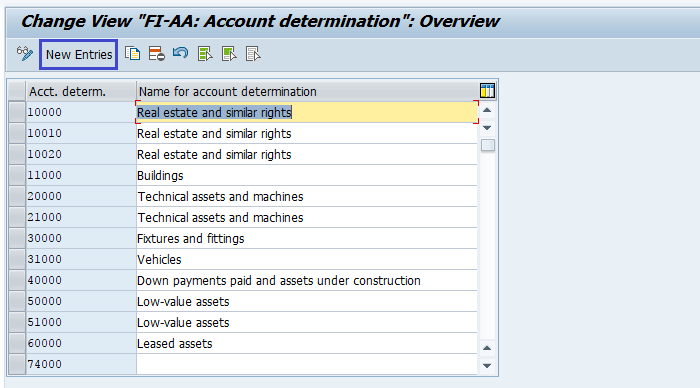Select the row marker for 10000
This screenshot has height=388, width=700.
(17, 112)
